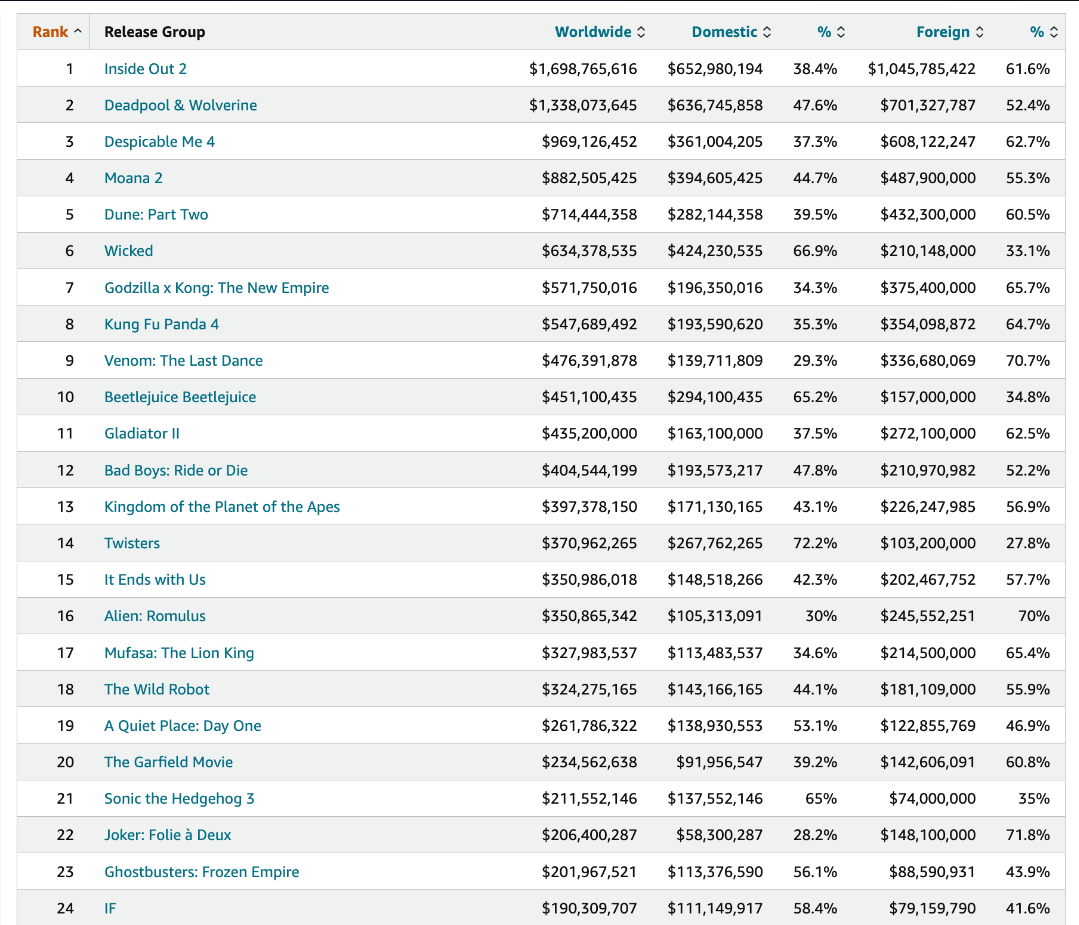The image size is (1079, 925).
Task: Select worldwide value $435,200,000
Action: (x=589, y=434)
